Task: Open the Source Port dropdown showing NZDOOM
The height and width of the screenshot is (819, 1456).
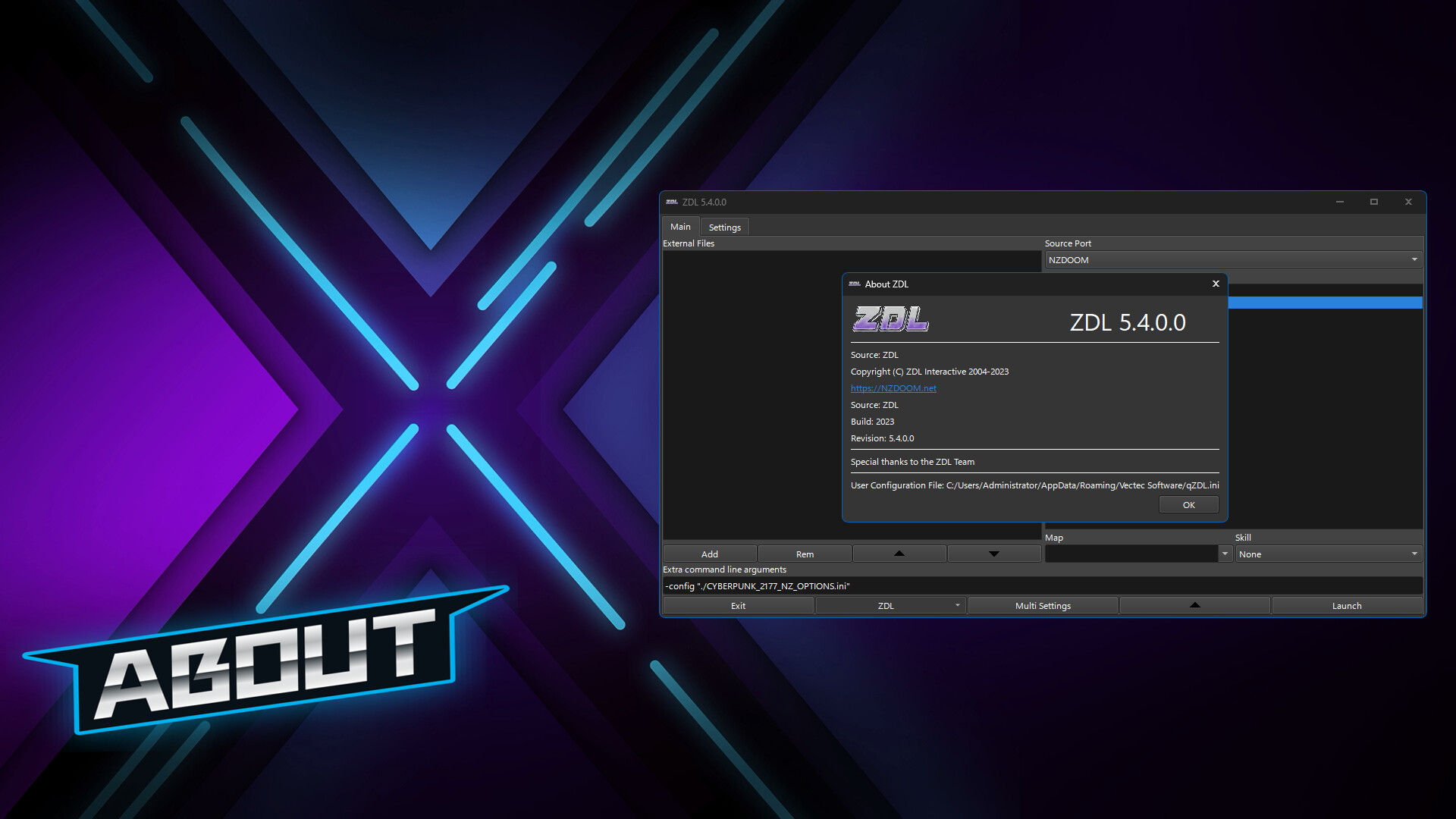Action: coord(1414,259)
